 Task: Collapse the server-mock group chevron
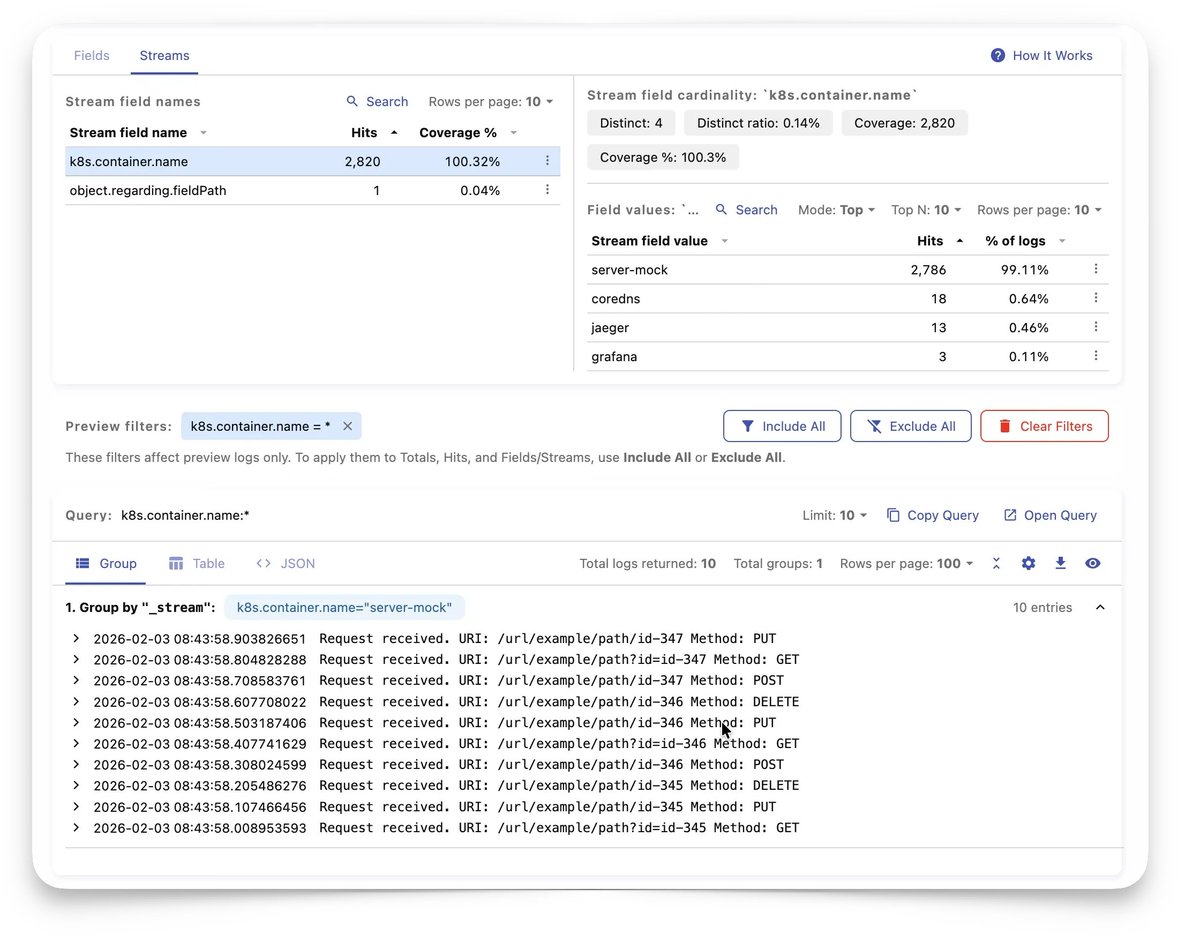pyautogui.click(x=1100, y=607)
